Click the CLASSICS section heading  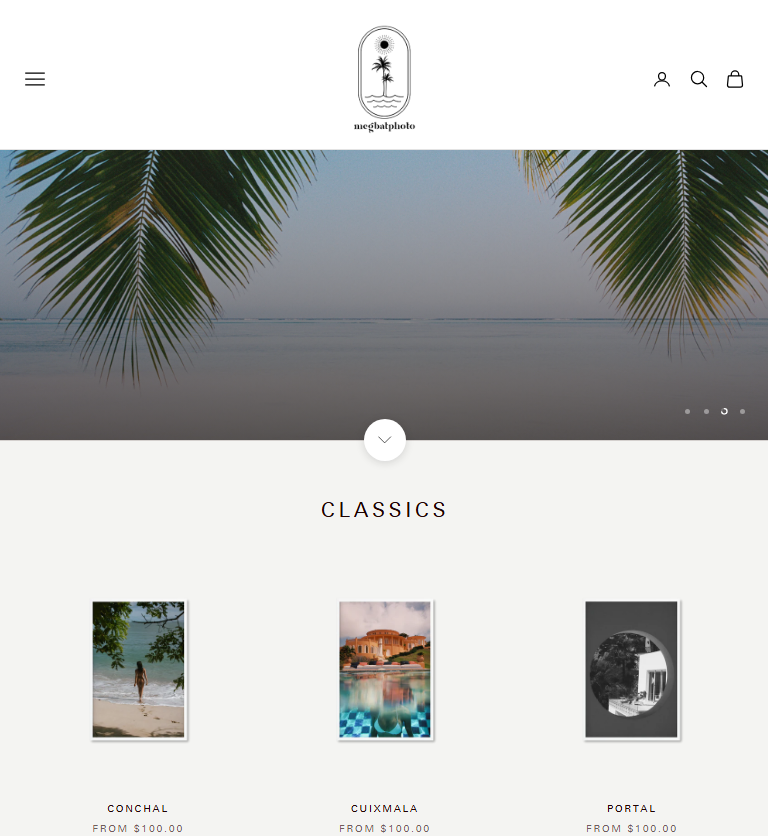point(384,510)
